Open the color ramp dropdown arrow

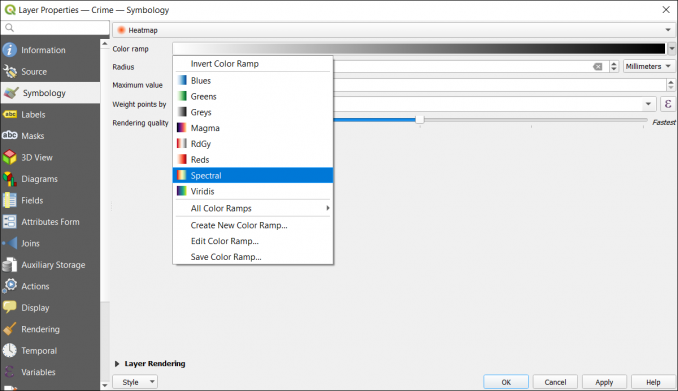pos(672,48)
